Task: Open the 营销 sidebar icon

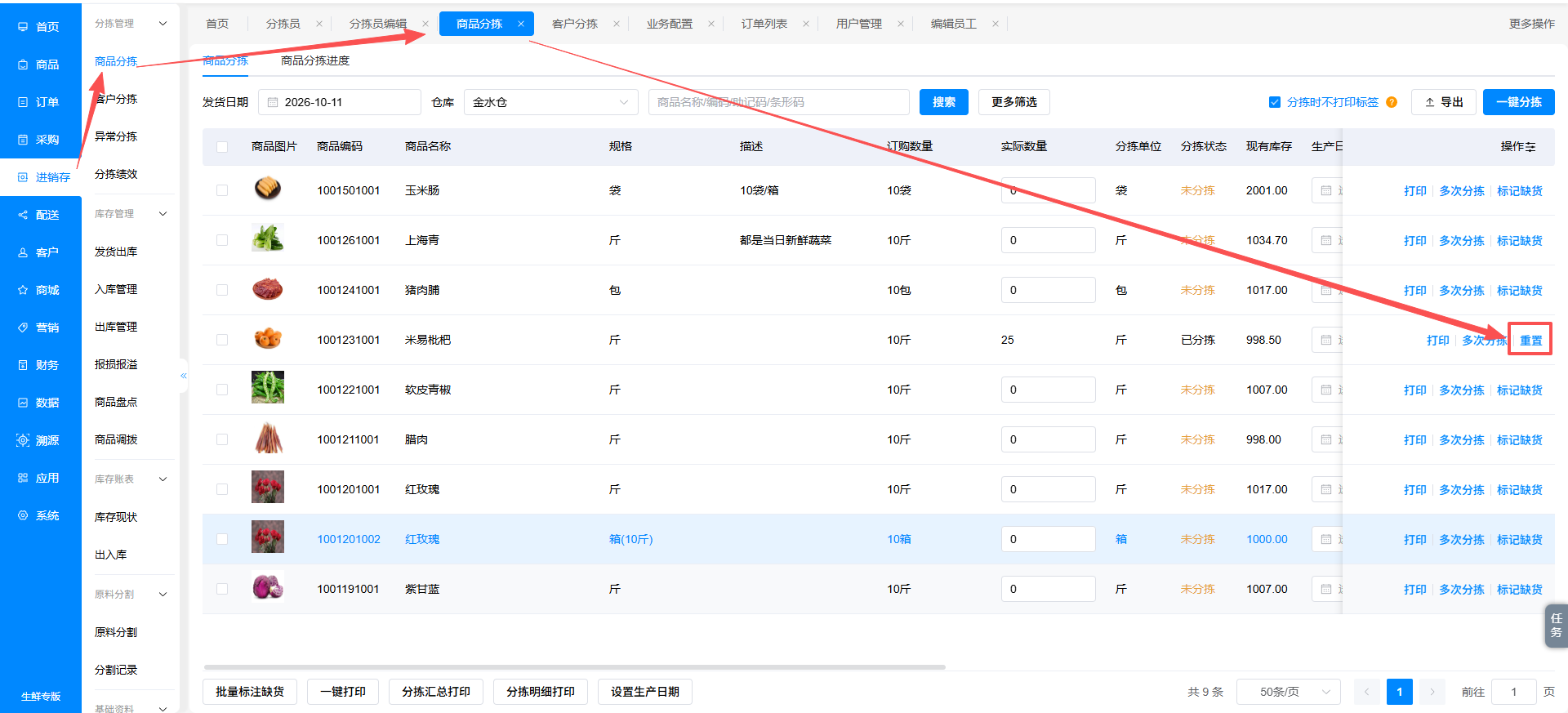Action: [23, 328]
